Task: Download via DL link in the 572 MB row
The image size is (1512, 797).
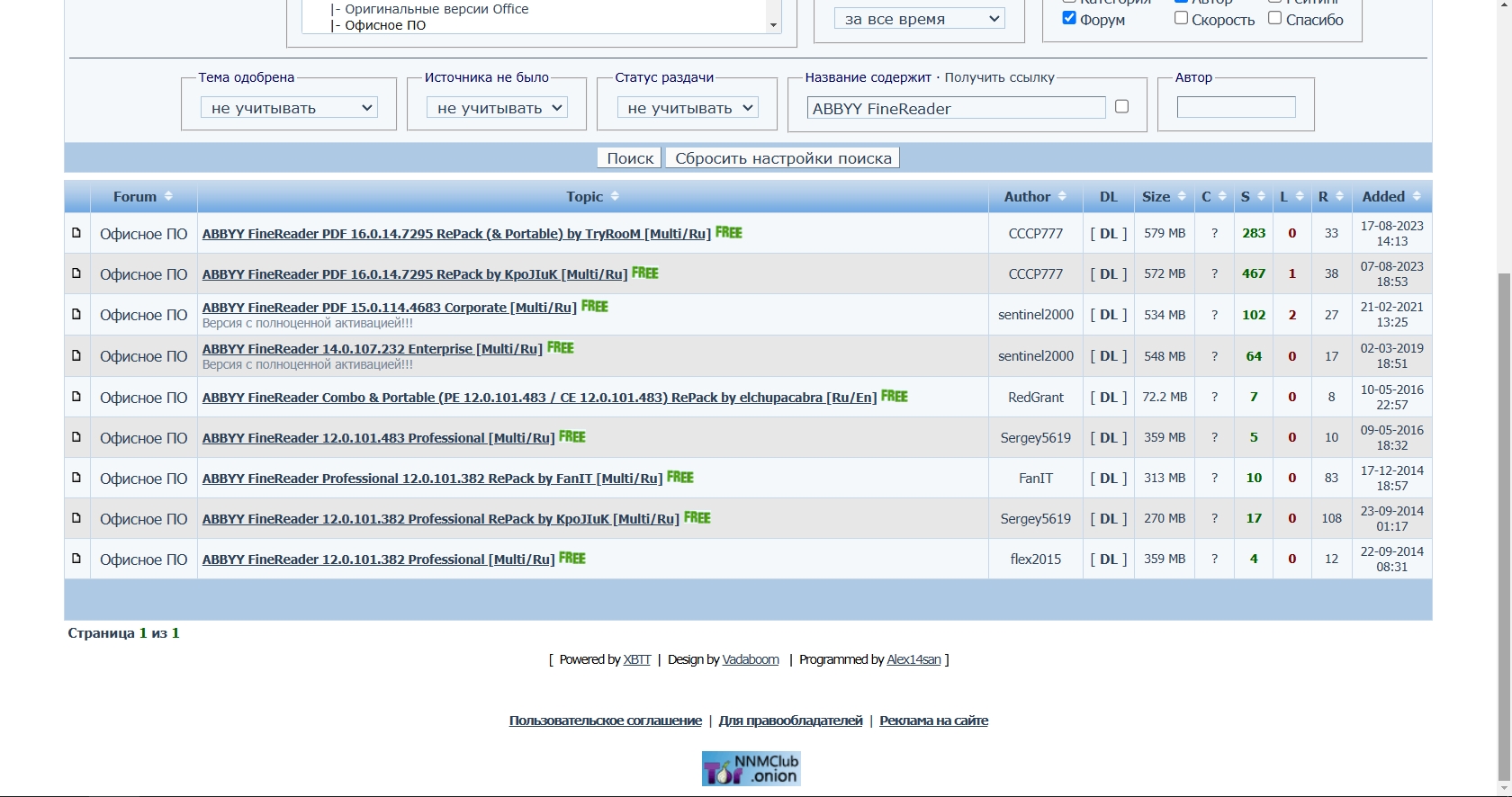Action: [1108, 273]
